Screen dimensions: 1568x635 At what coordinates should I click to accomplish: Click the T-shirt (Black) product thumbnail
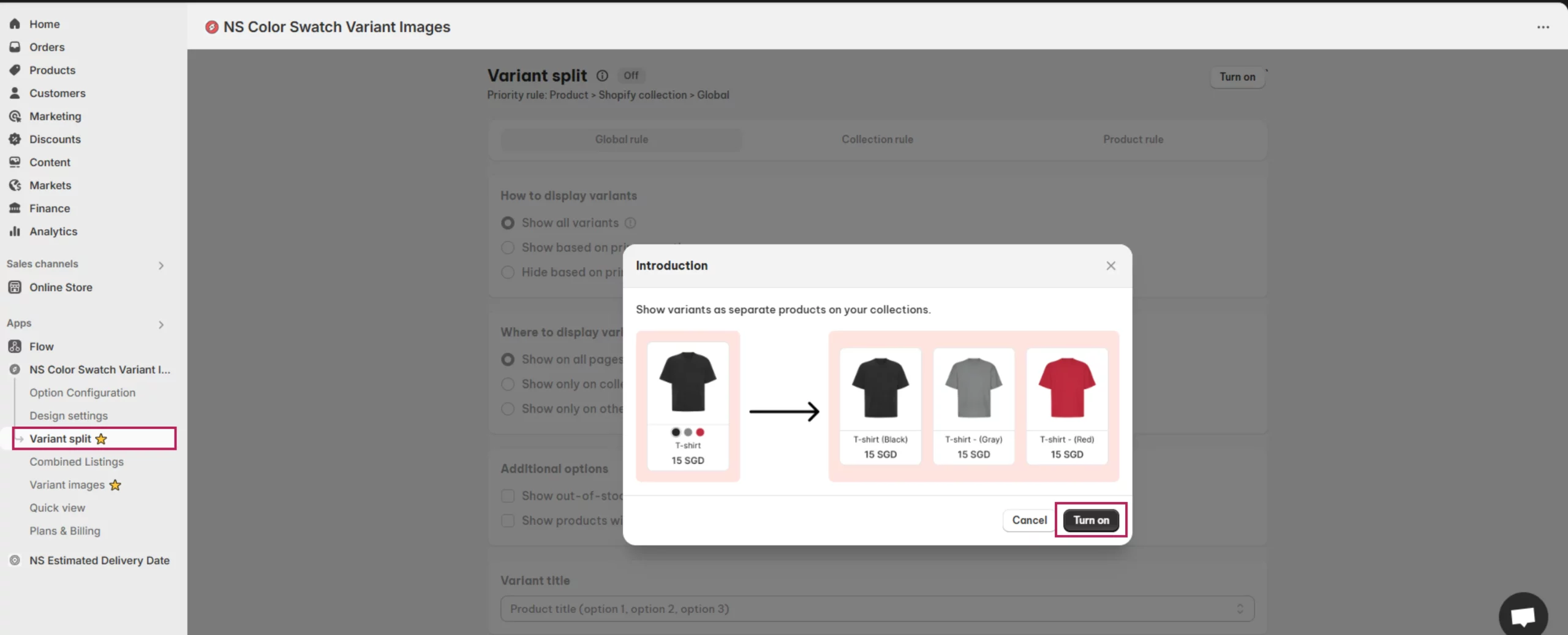tap(880, 389)
